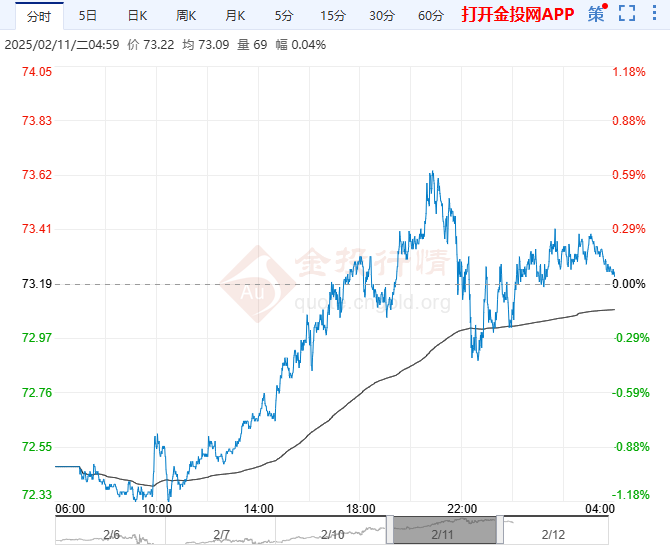This screenshot has width=670, height=546.
Task: Open the 月K chart tab
Action: click(x=235, y=15)
